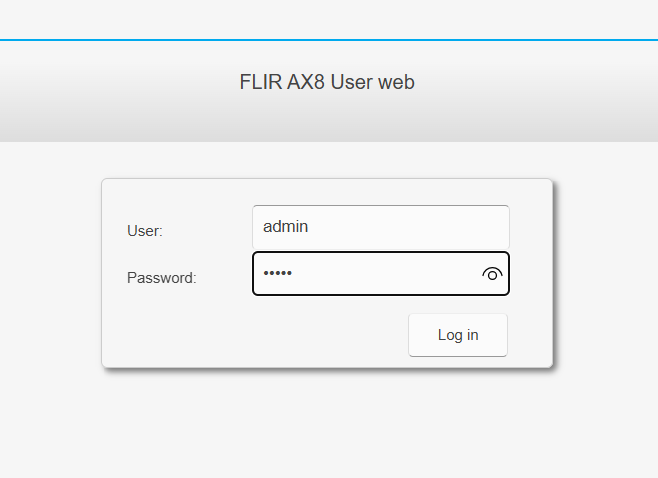Toggle password visibility in the Password field
This screenshot has height=478, width=658.
point(491,274)
